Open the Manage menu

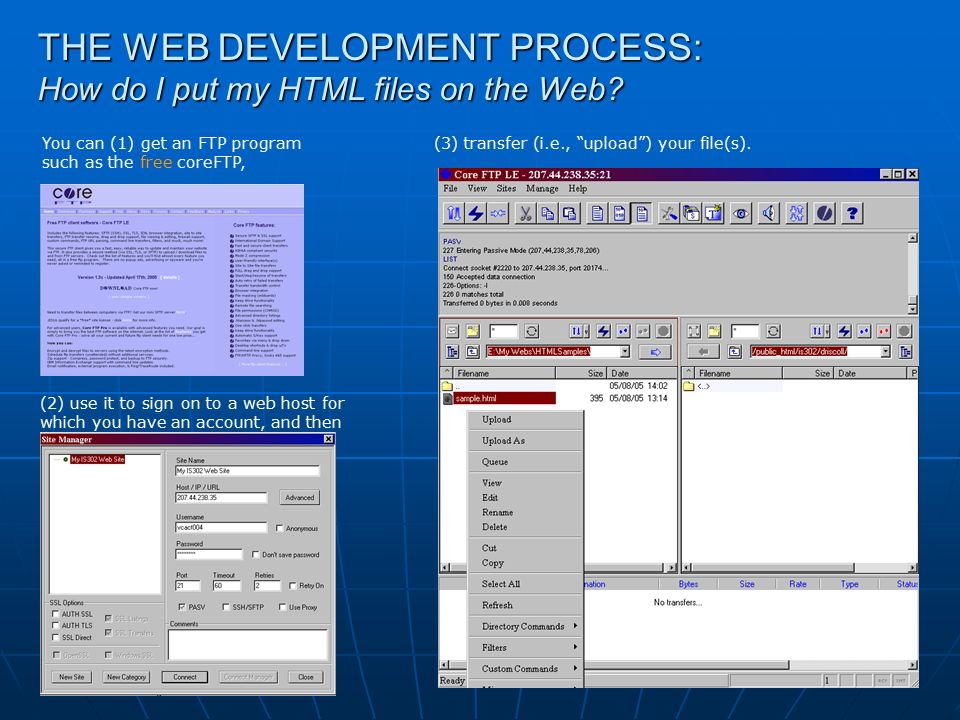tap(542, 189)
